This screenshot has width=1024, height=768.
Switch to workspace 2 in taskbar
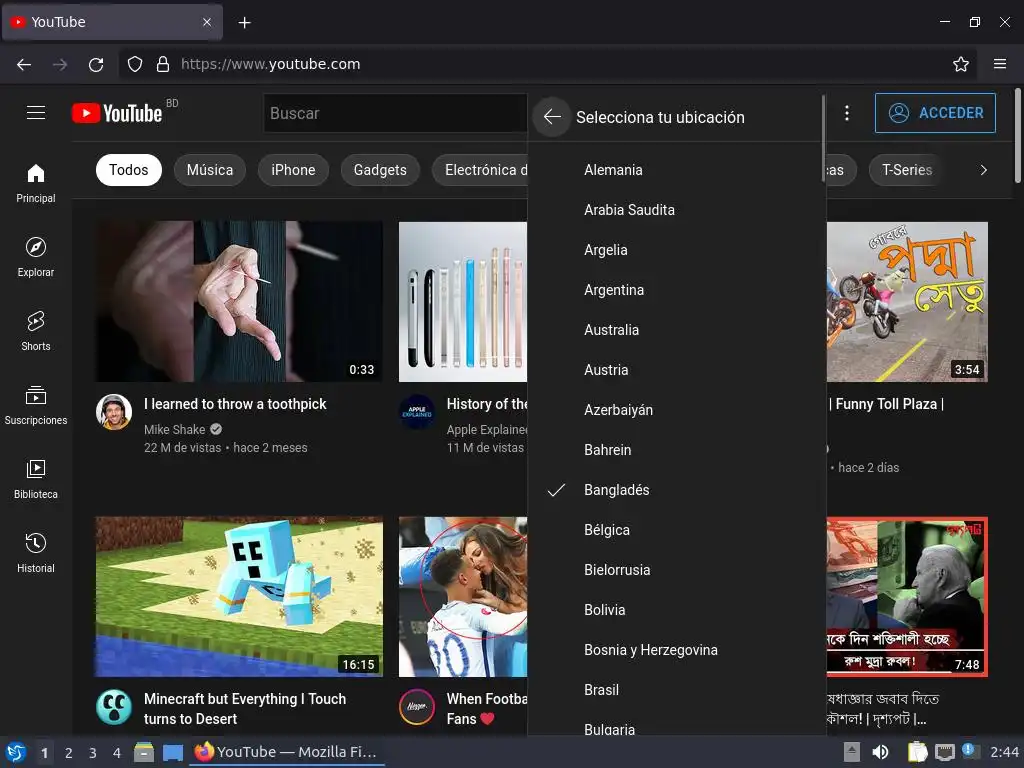point(69,753)
